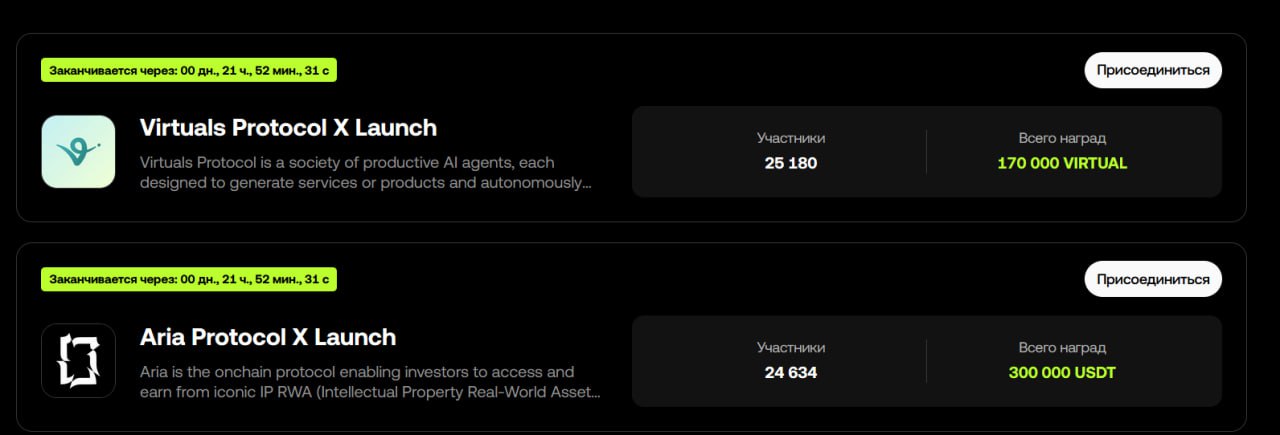The height and width of the screenshot is (435, 1280).
Task: Open the Virtuals Protocol X Launch title
Action: [x=288, y=128]
